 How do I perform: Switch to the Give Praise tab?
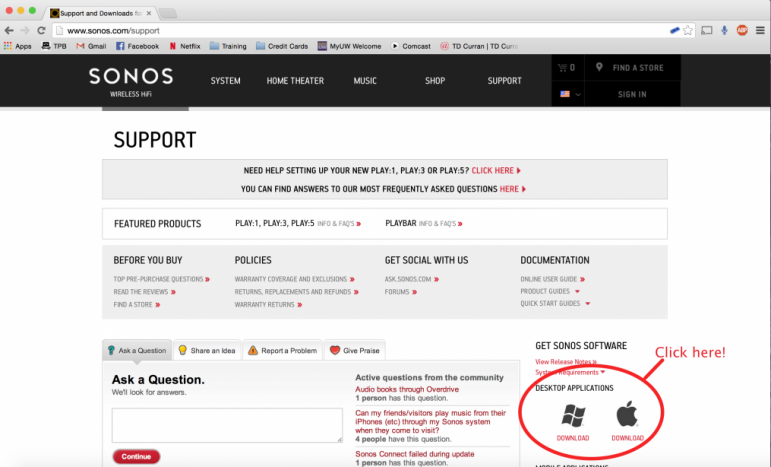[355, 350]
